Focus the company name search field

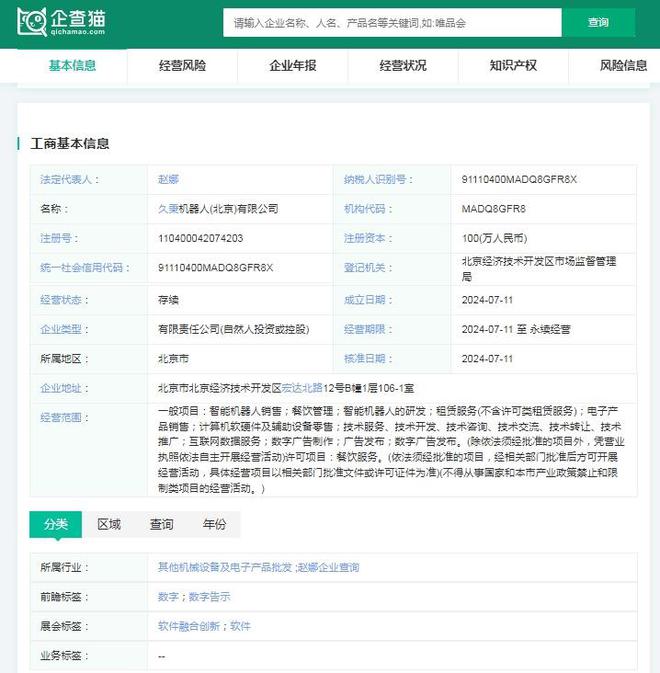click(392, 23)
